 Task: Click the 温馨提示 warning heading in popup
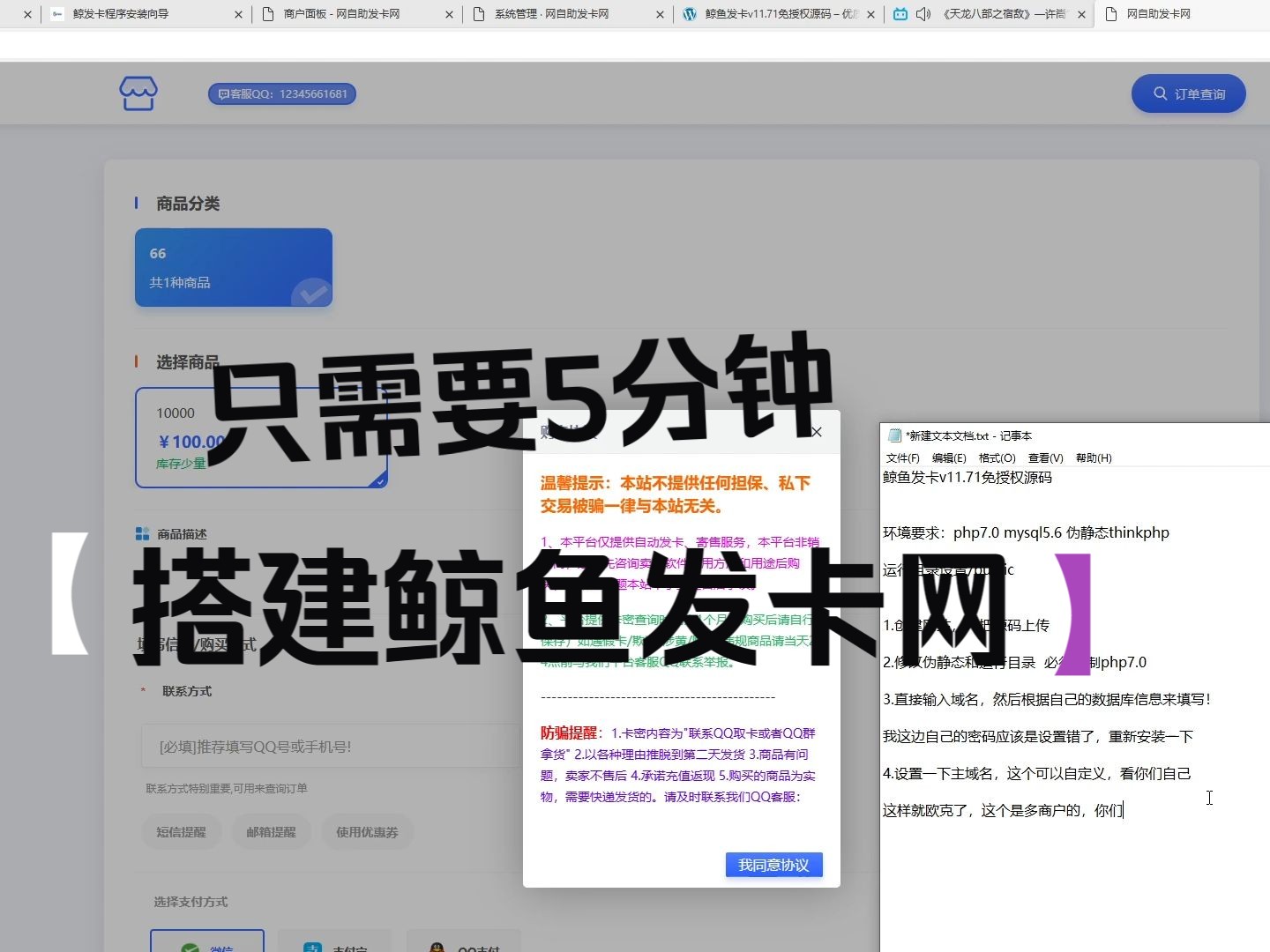[x=676, y=495]
